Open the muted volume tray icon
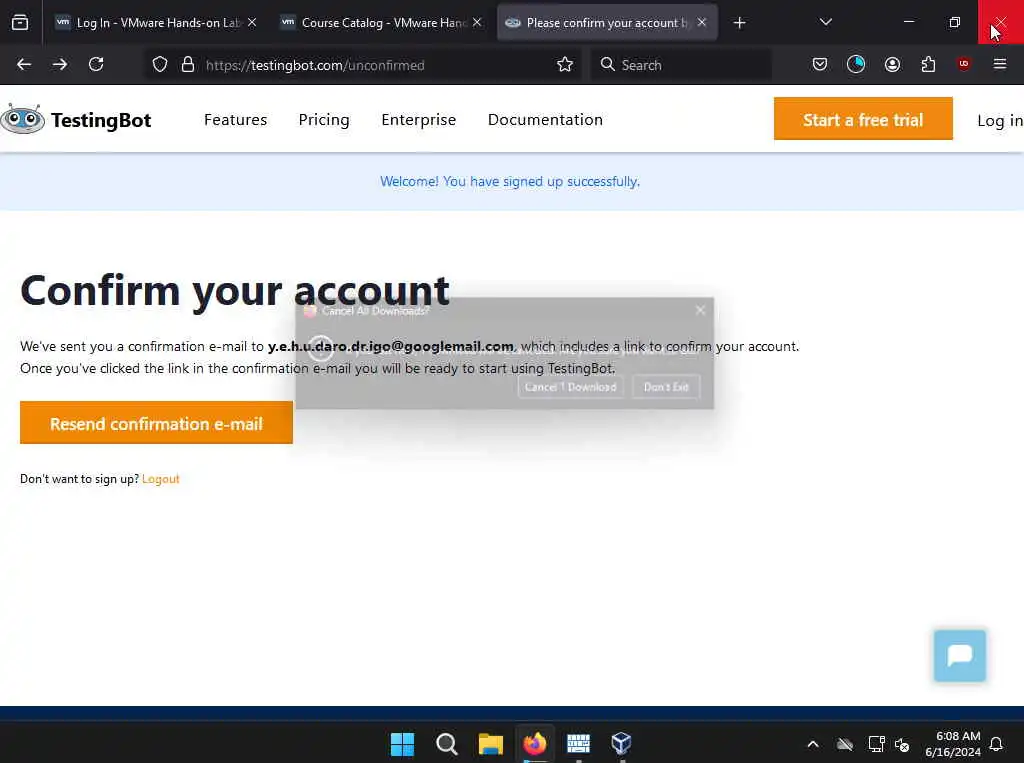Viewport: 1024px width, 763px height. pos(902,745)
